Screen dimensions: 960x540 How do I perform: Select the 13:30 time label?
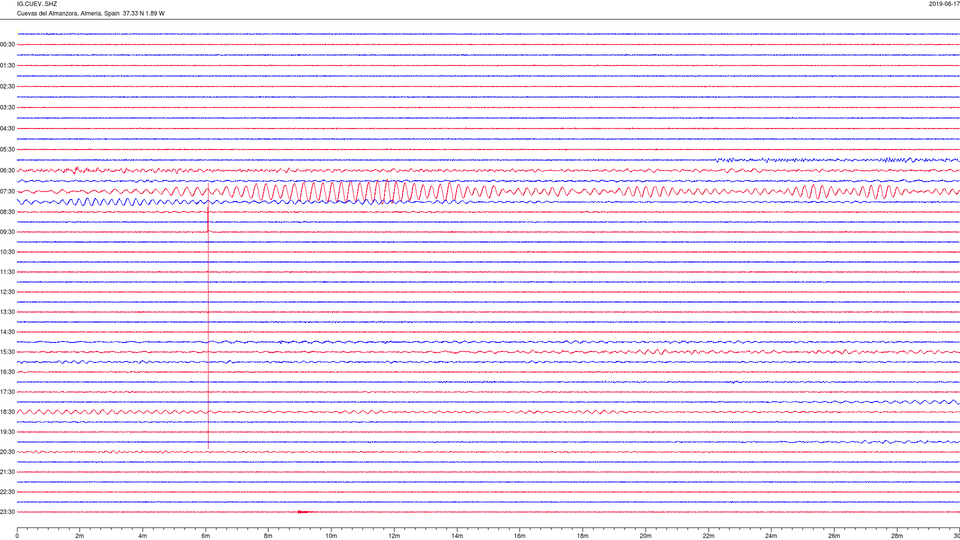pyautogui.click(x=7, y=312)
